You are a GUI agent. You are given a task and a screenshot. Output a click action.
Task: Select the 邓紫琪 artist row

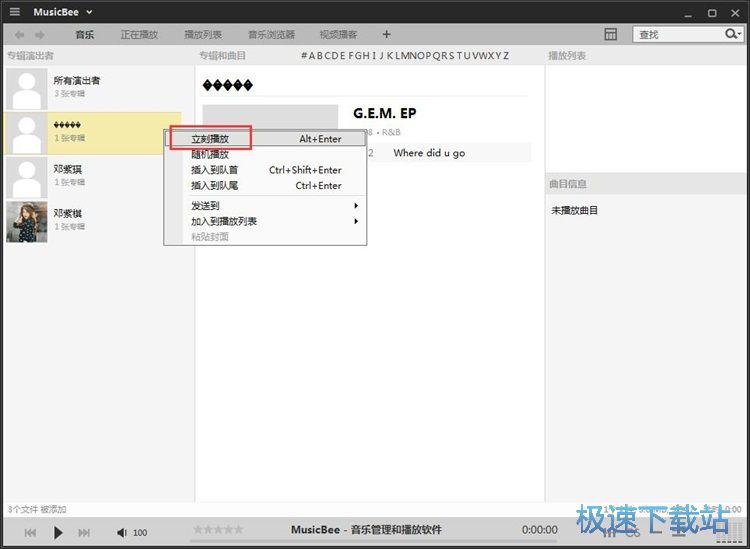[93, 177]
